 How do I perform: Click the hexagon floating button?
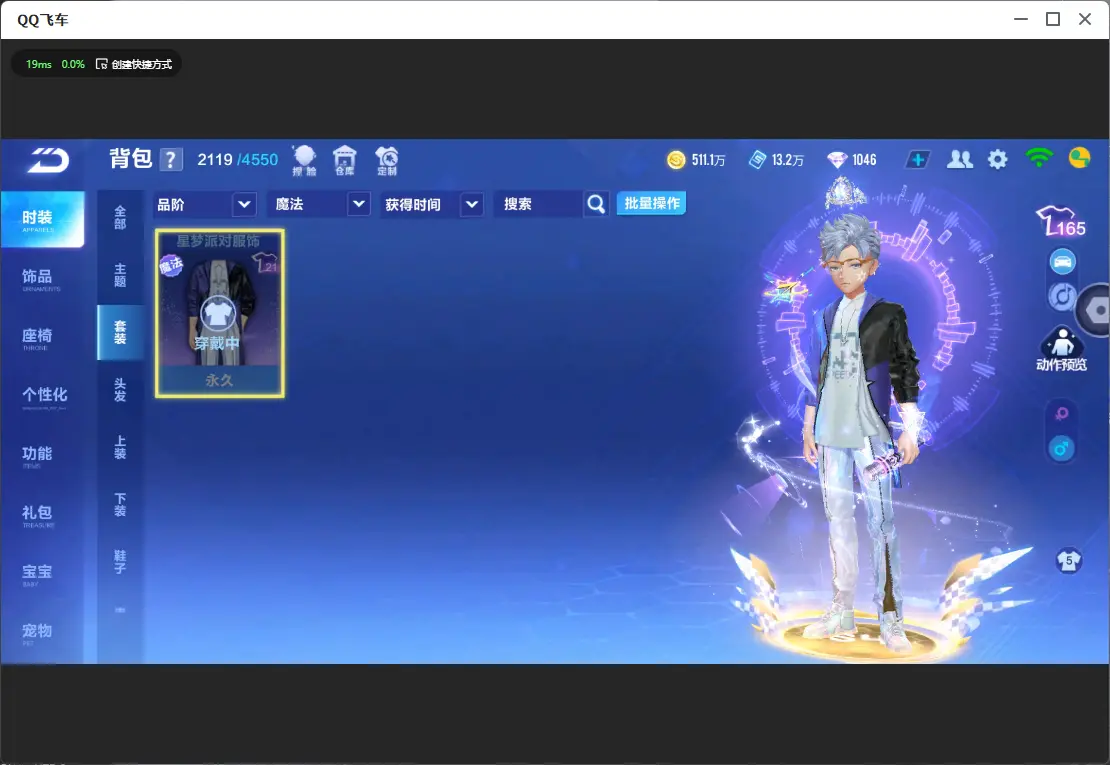tap(1095, 310)
